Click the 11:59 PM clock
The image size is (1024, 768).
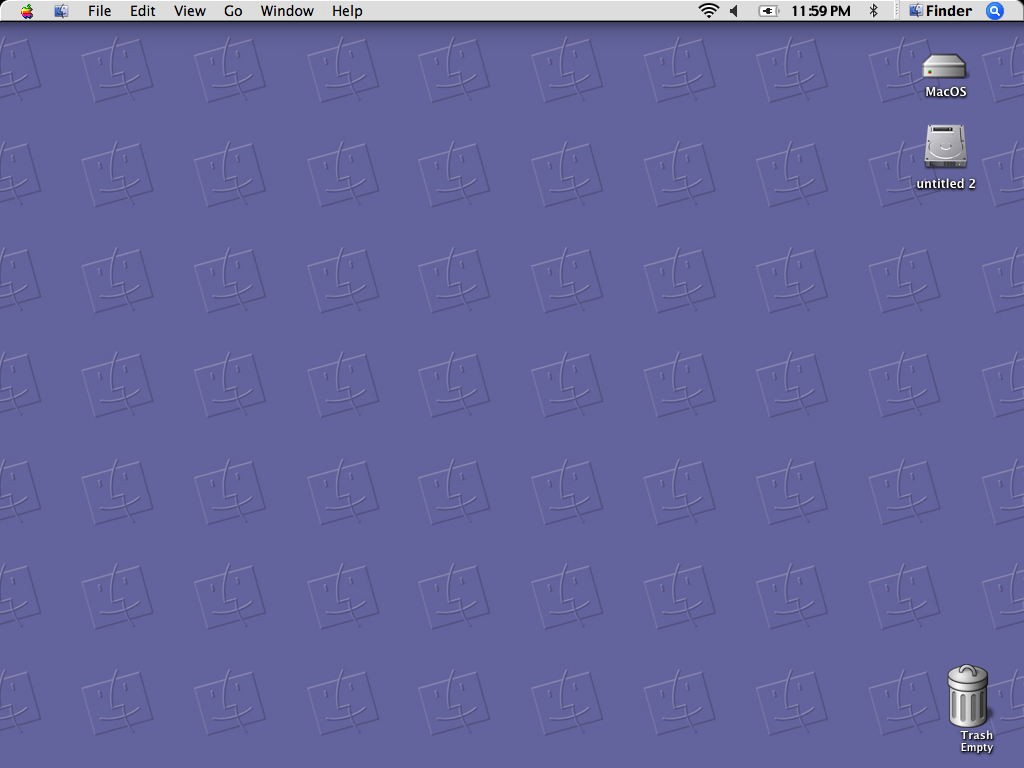tap(821, 11)
